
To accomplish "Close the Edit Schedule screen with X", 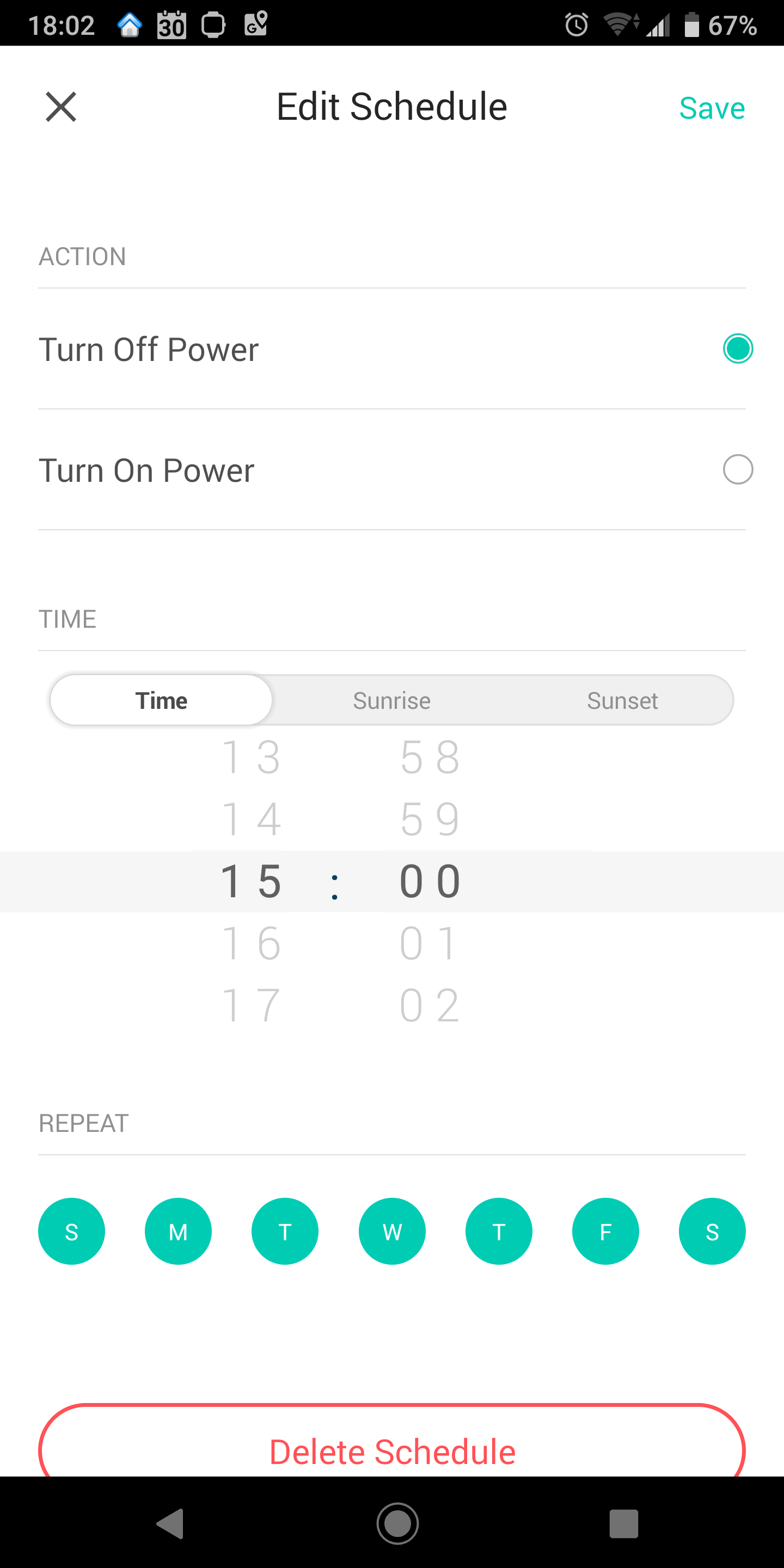I will point(61,107).
